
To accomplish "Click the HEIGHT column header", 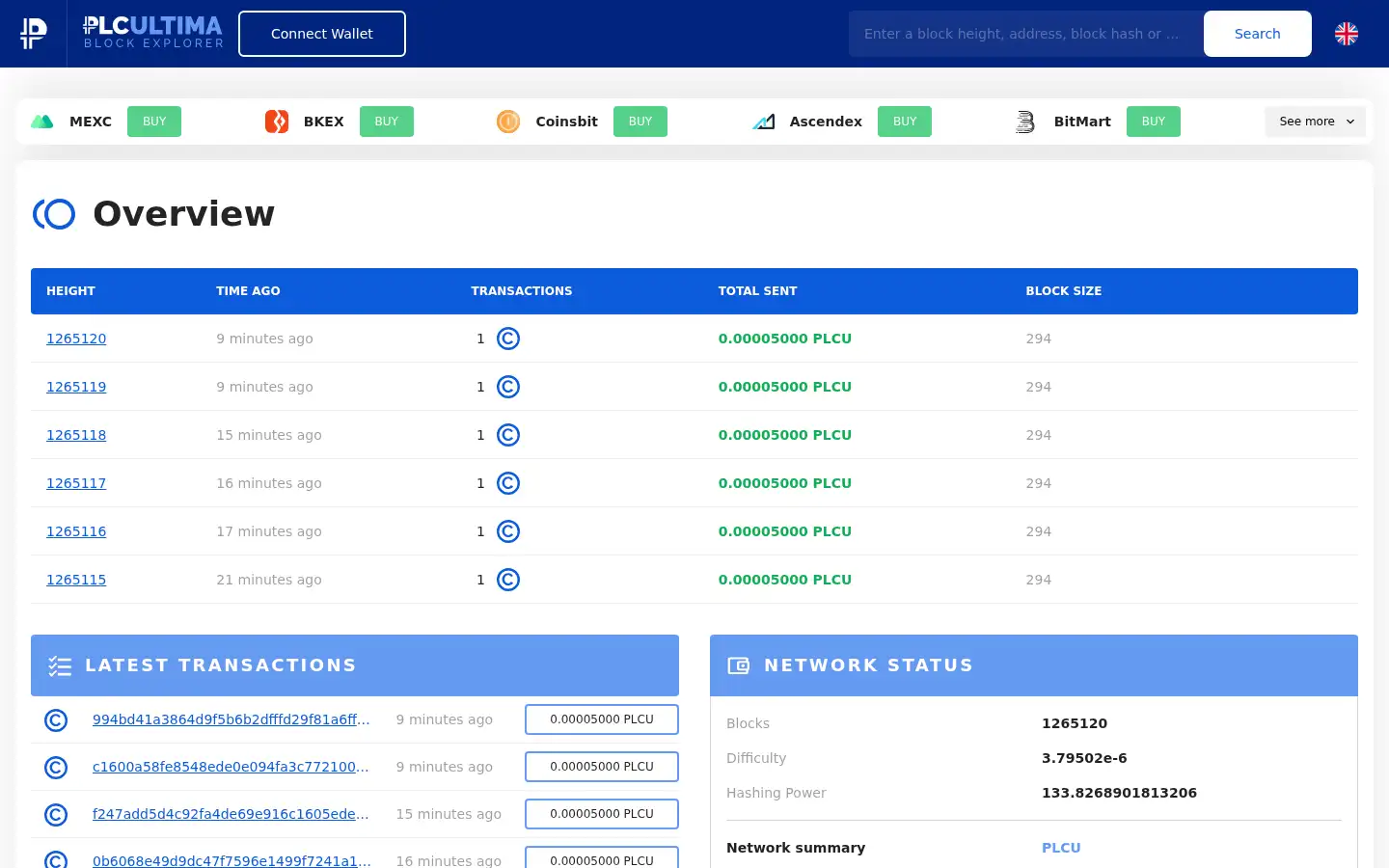I will tap(70, 291).
